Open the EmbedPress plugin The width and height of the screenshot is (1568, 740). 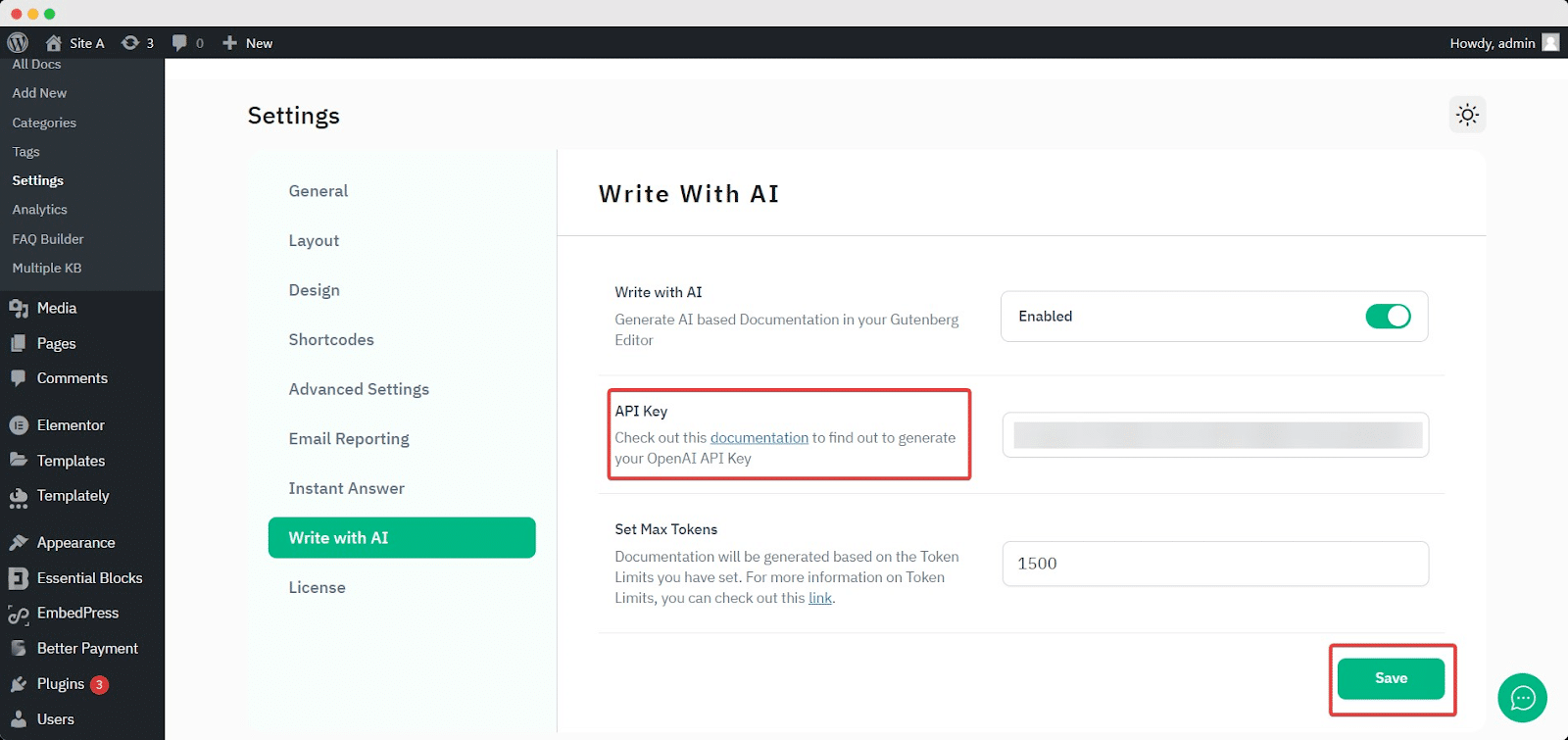pos(77,613)
